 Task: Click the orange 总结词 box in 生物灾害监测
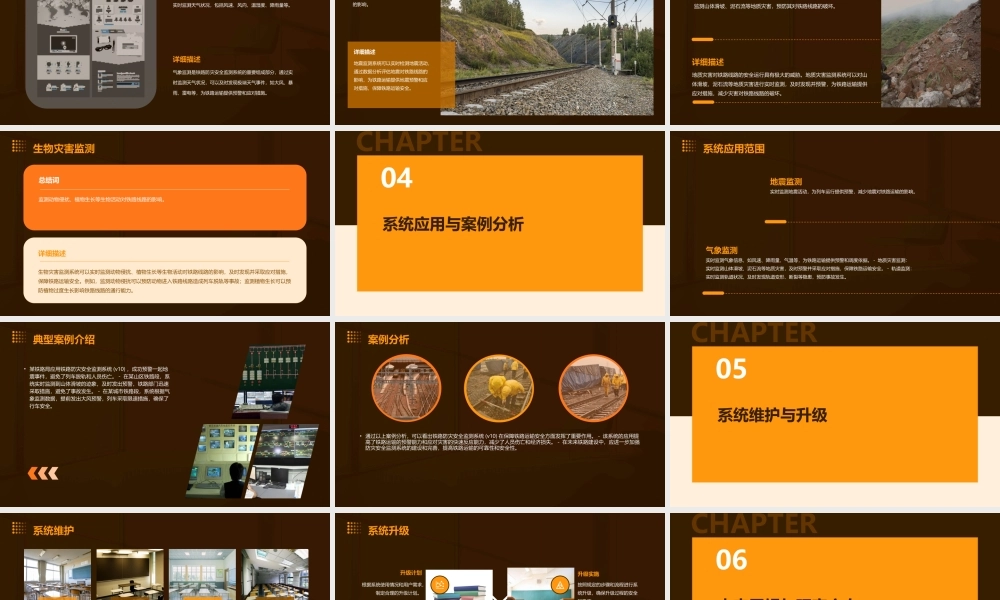(165, 198)
